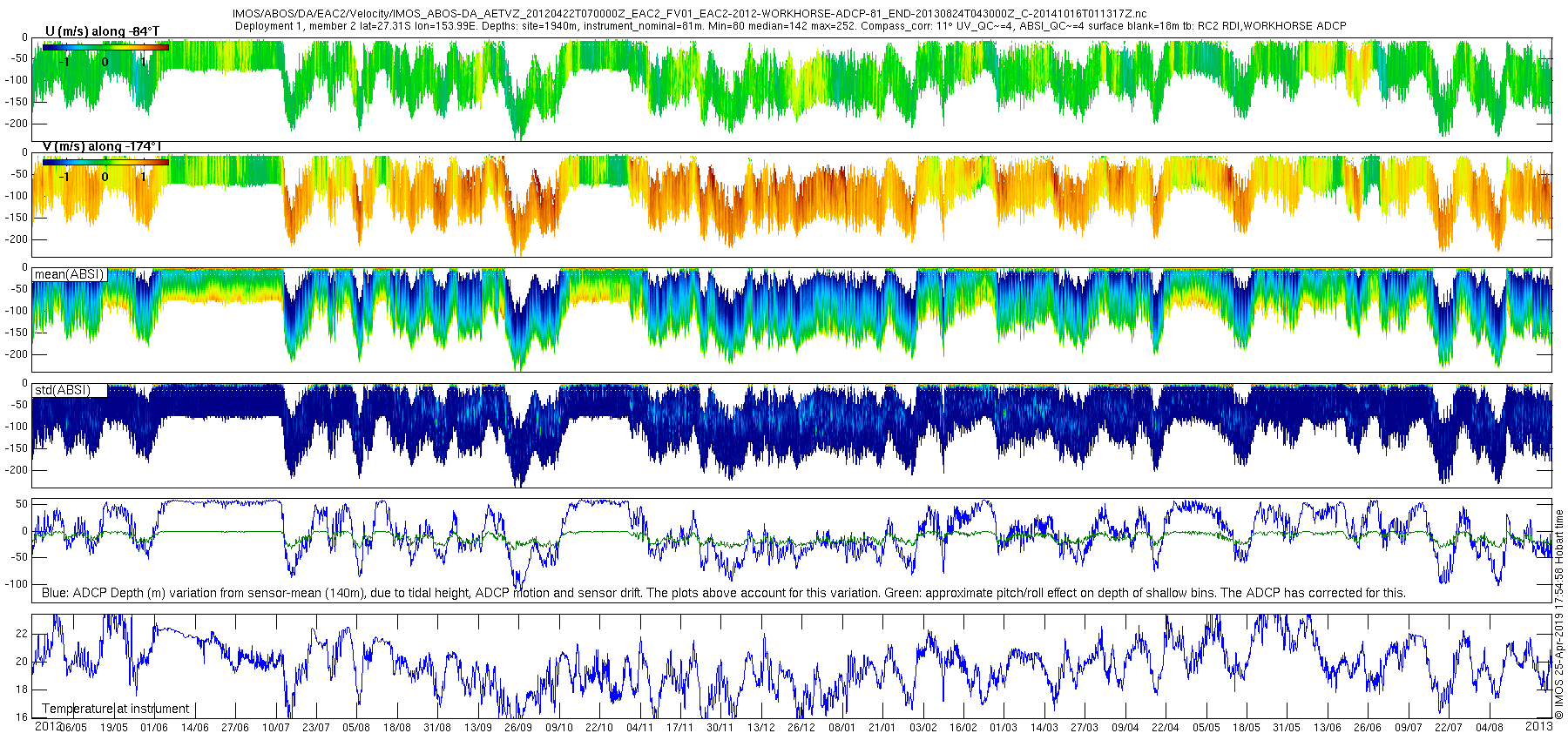
Task: Click the '22/07' date tick label
Action: [1449, 728]
